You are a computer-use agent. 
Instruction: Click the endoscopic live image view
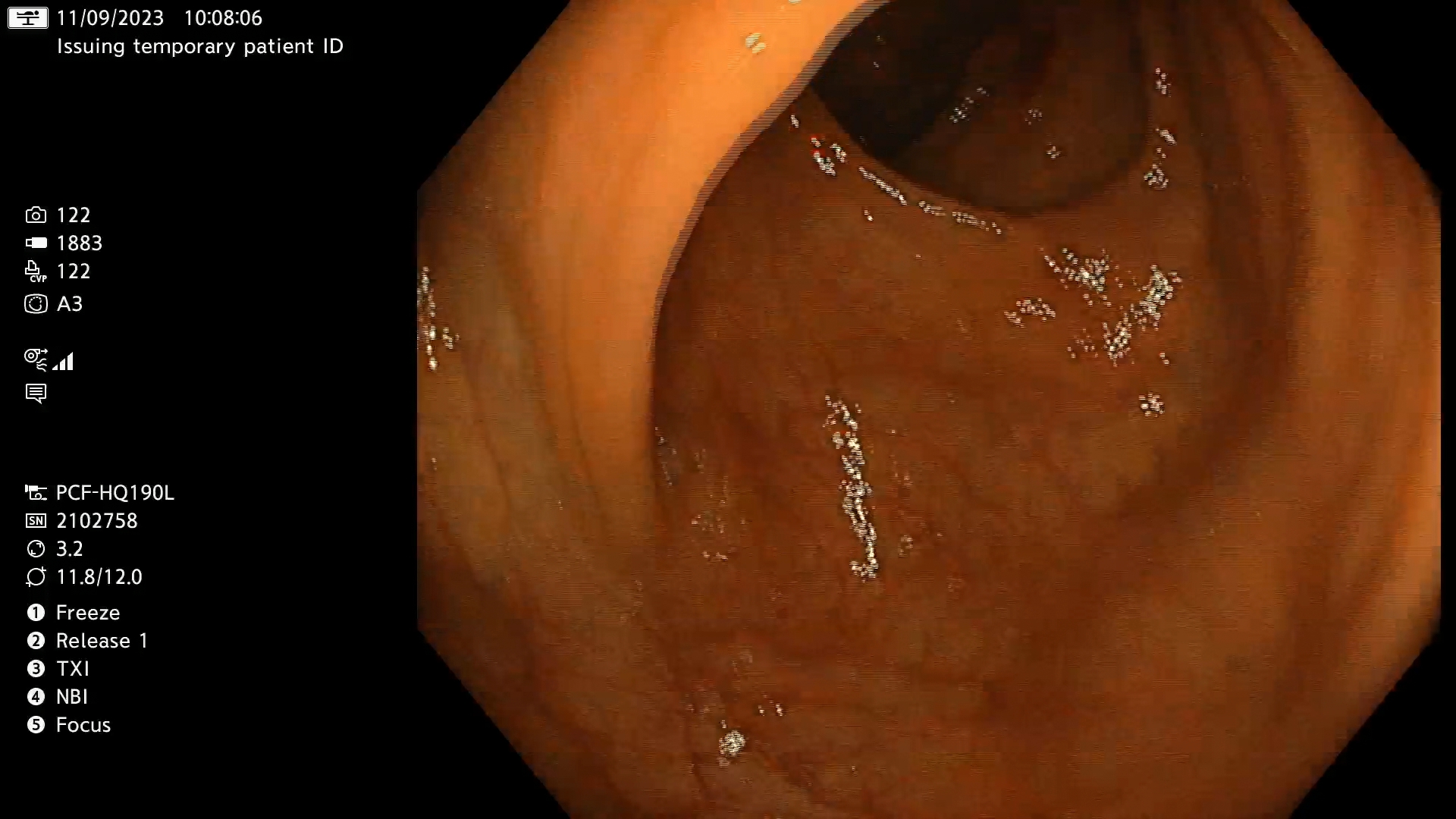coord(929,409)
